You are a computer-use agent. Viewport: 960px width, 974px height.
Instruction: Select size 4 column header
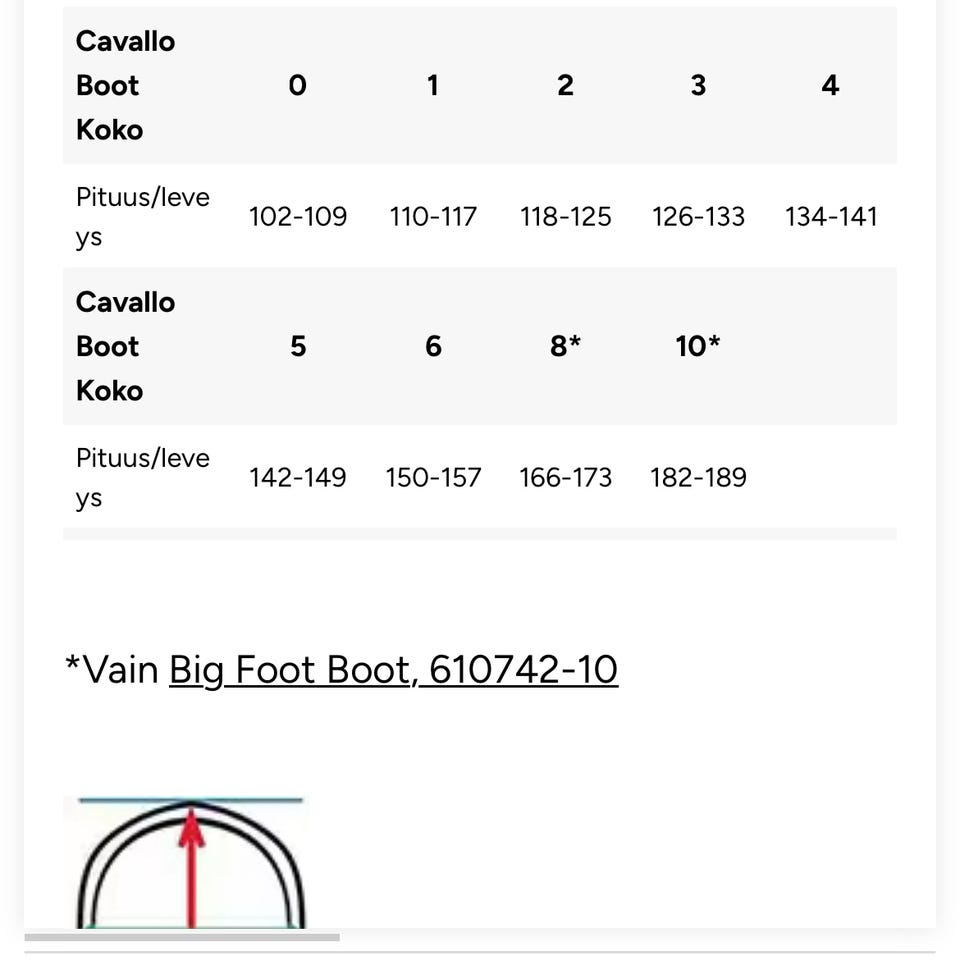coord(830,86)
